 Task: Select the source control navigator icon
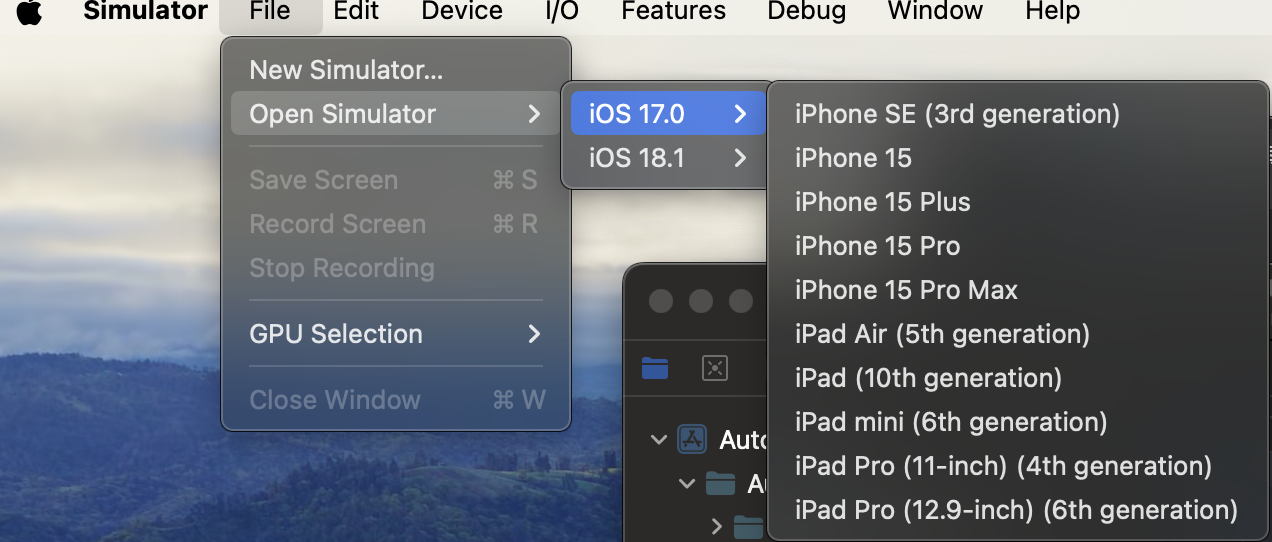tap(715, 368)
